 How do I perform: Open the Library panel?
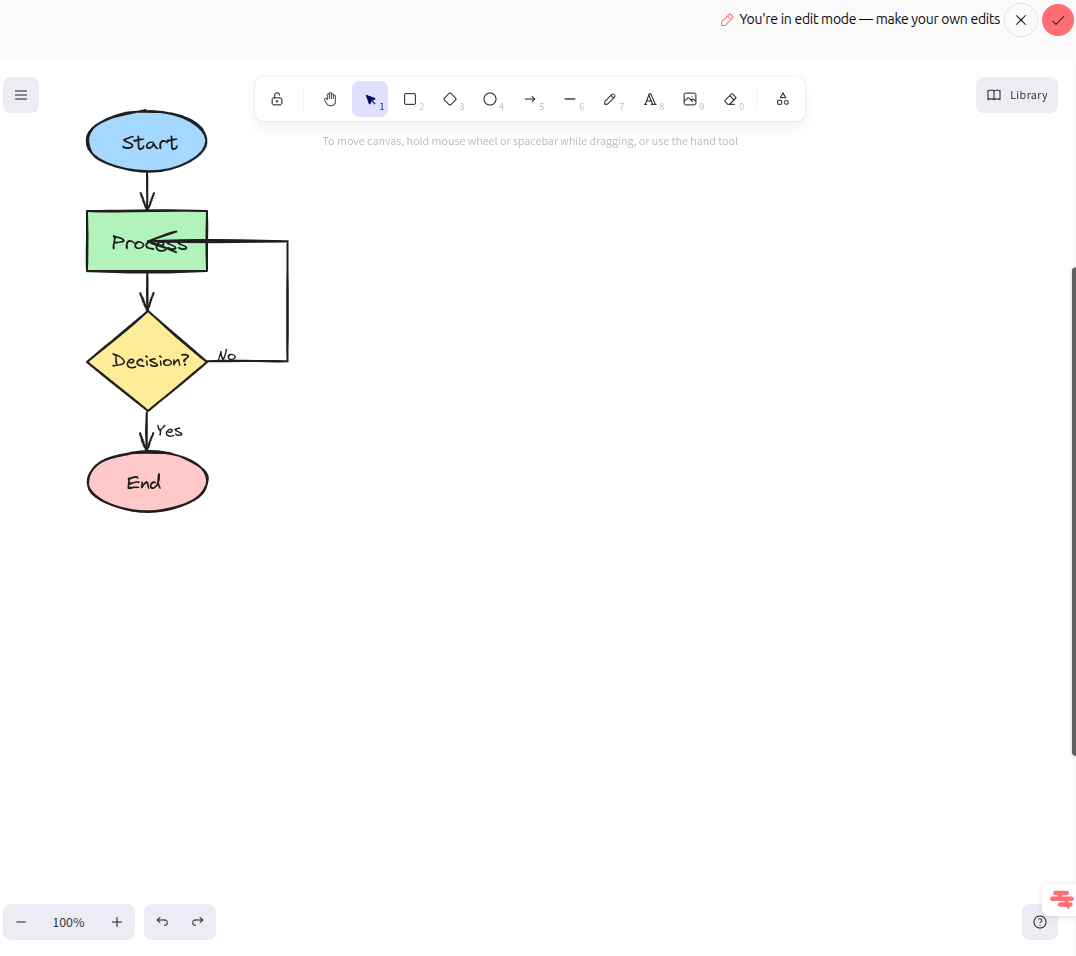click(x=1016, y=95)
